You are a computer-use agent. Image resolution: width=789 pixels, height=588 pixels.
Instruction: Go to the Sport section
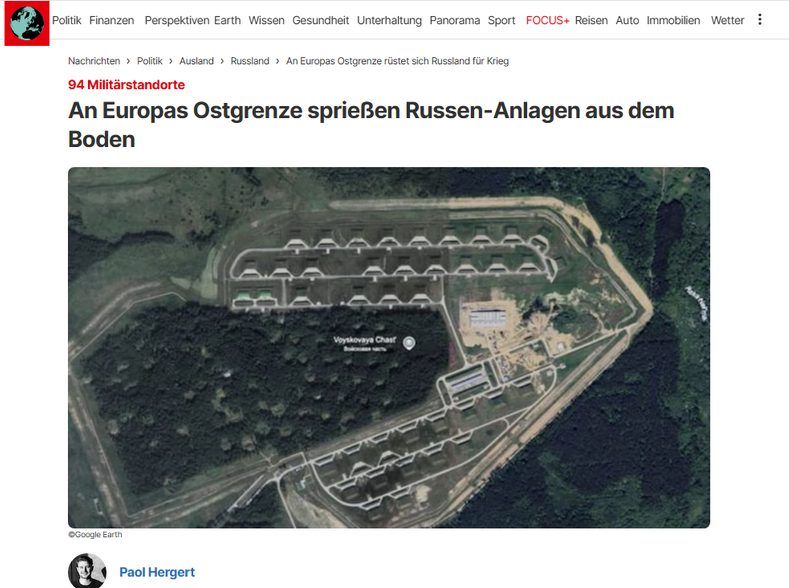point(502,20)
